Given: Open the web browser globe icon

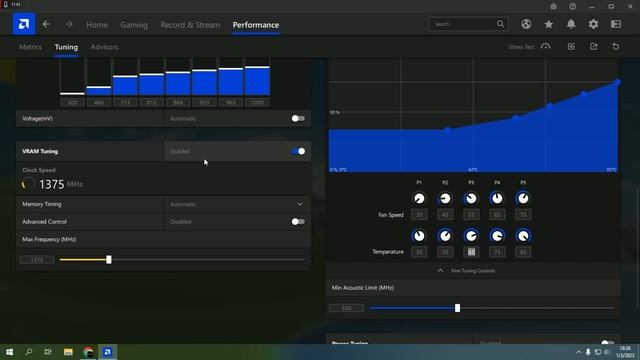Looking at the screenshot, I should click(x=526, y=24).
